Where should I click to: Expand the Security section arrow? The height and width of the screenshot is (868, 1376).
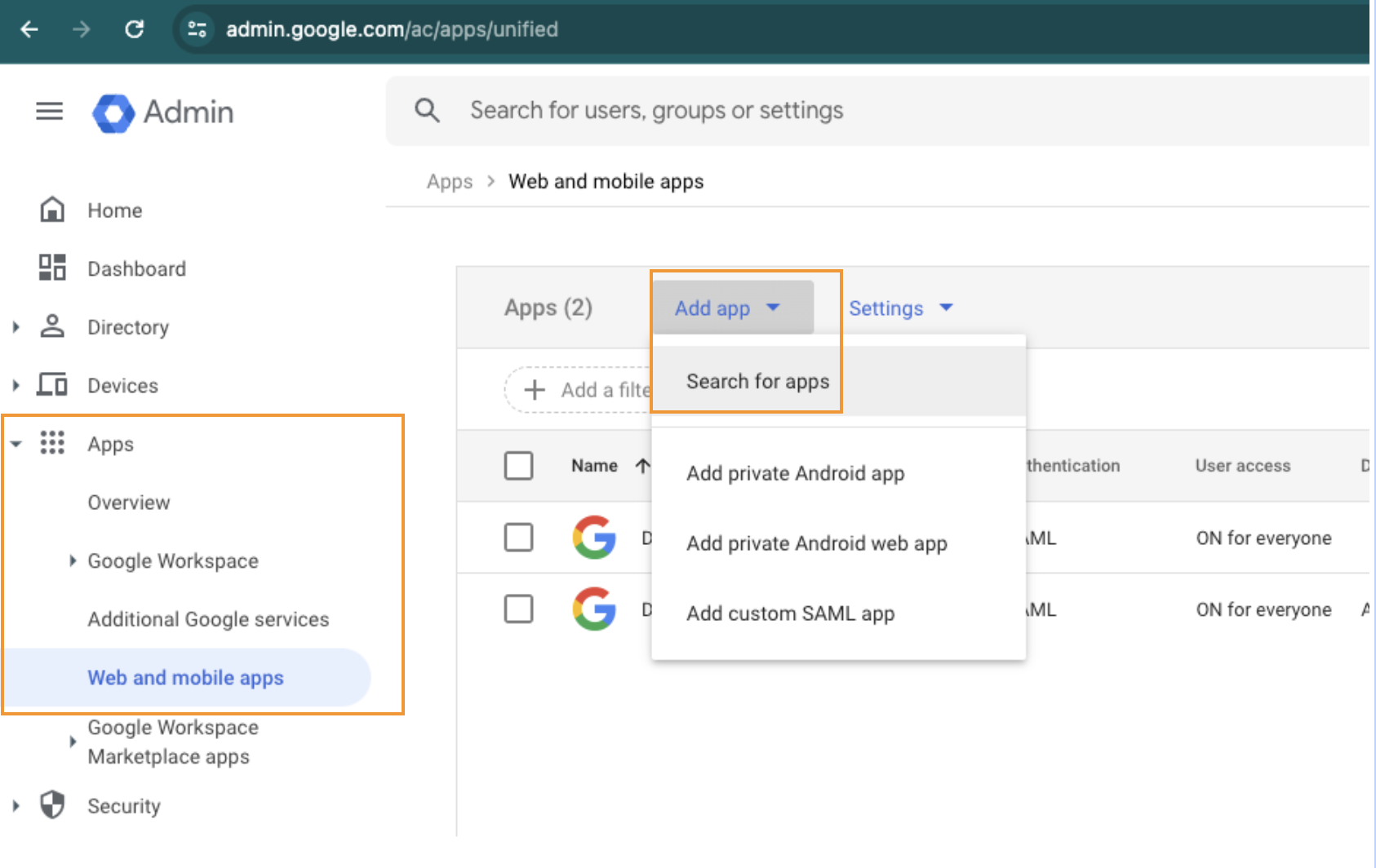[x=16, y=806]
